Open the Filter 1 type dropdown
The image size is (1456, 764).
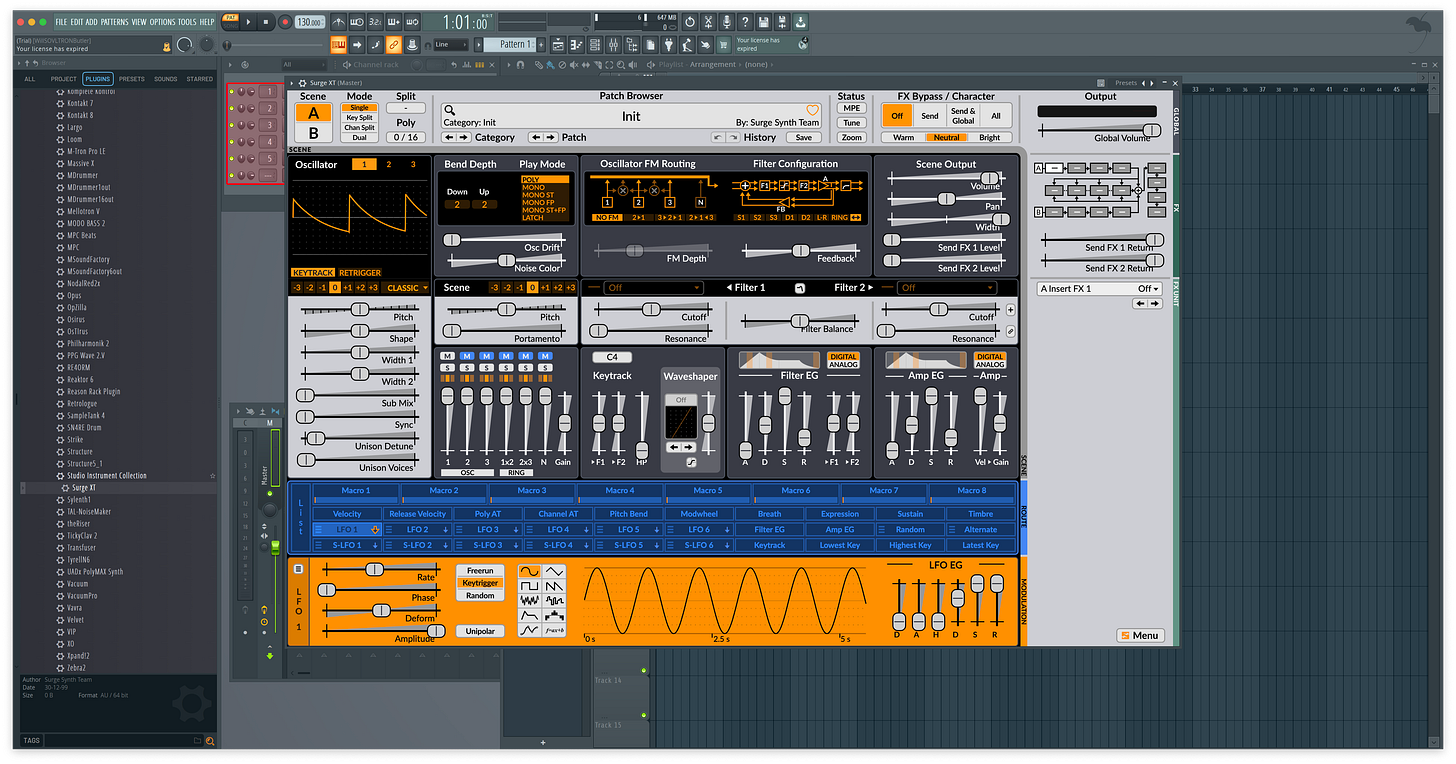[650, 288]
